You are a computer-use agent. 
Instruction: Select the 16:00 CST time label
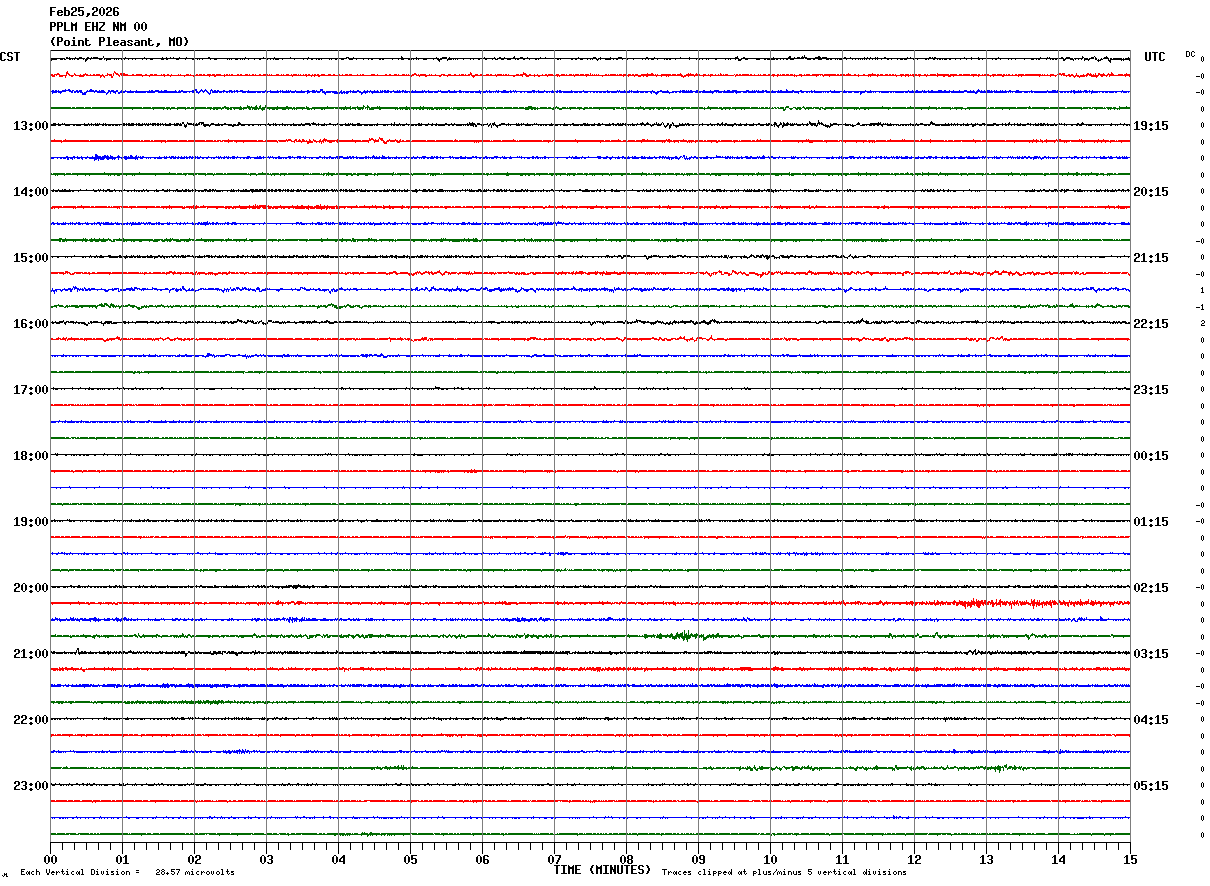tap(30, 324)
